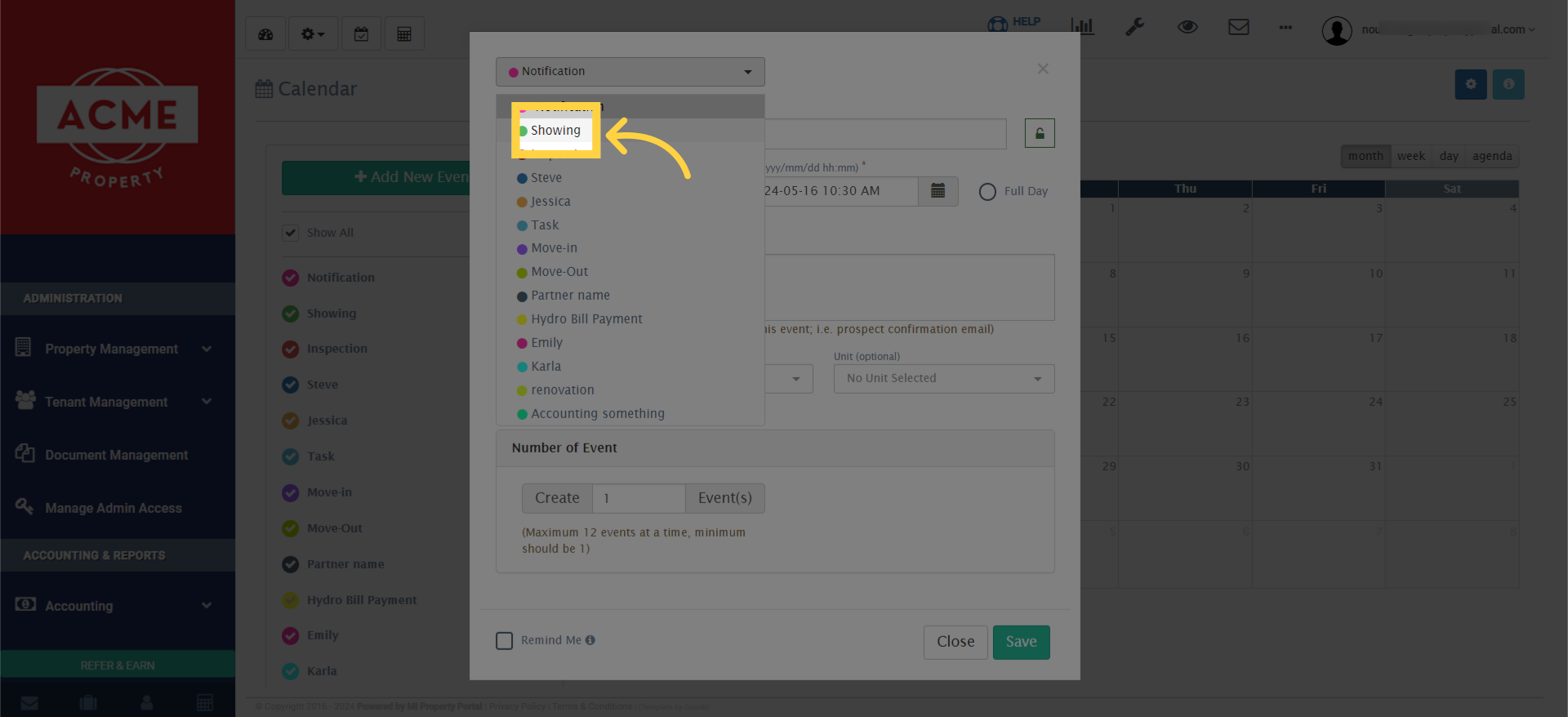Select Karla from the dropdown list
Image resolution: width=1568 pixels, height=717 pixels.
coord(630,367)
